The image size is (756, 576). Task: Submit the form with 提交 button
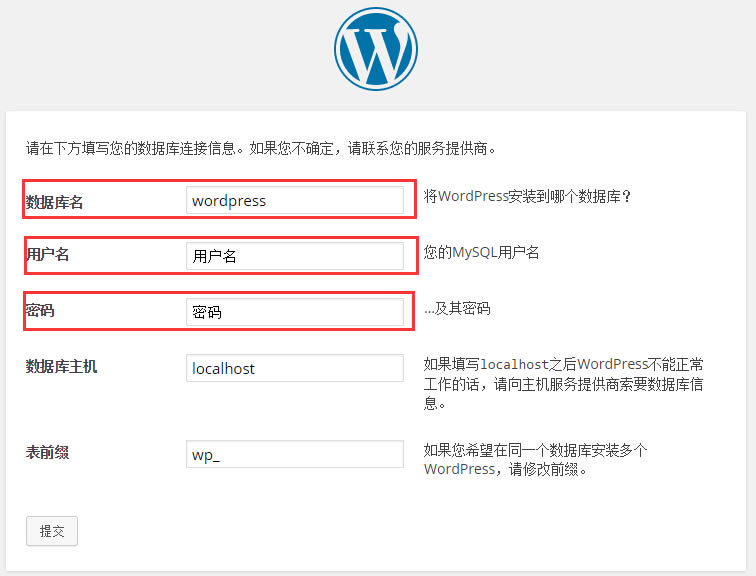tap(52, 531)
